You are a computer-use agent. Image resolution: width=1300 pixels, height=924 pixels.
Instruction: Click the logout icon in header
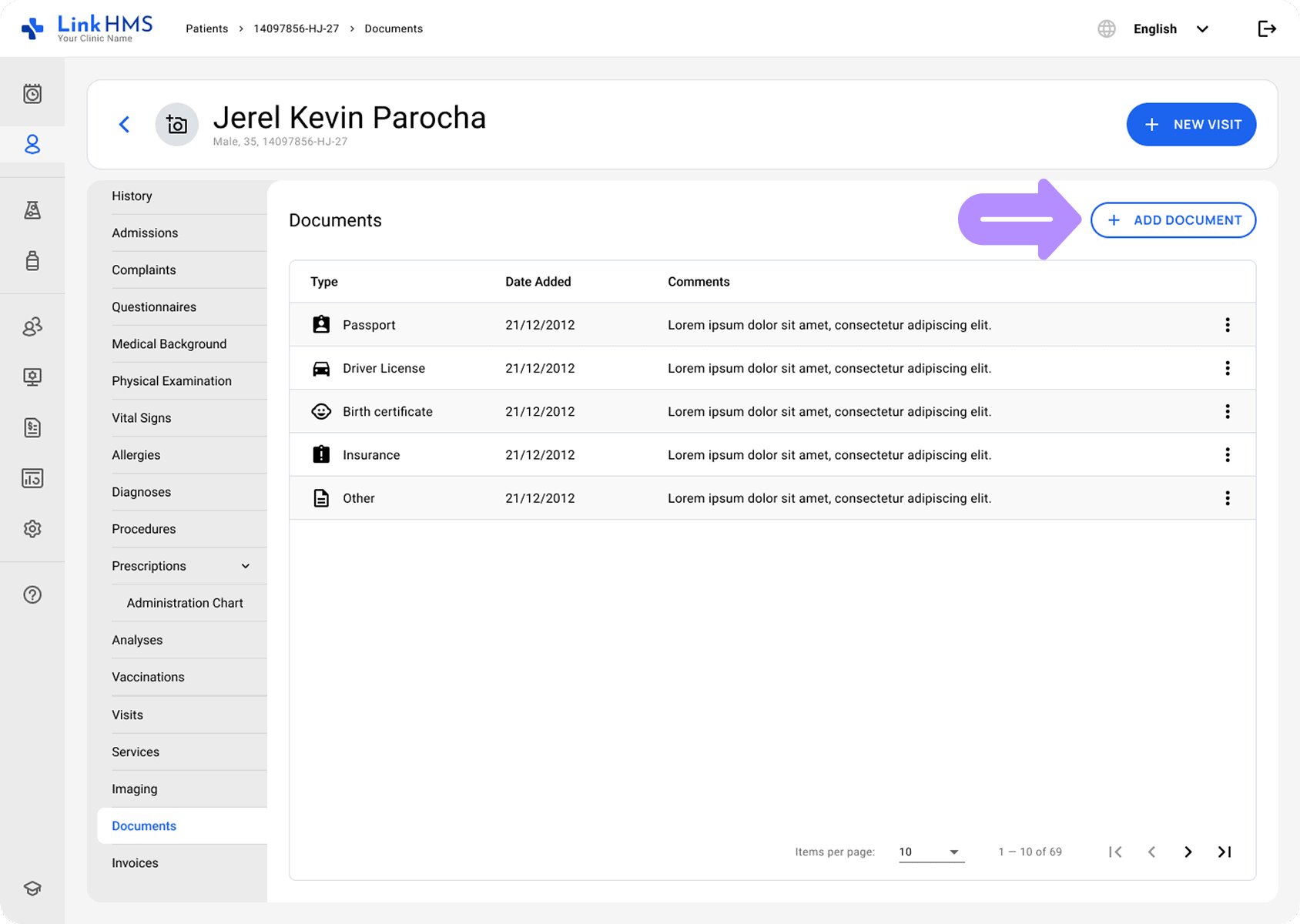pos(1266,29)
